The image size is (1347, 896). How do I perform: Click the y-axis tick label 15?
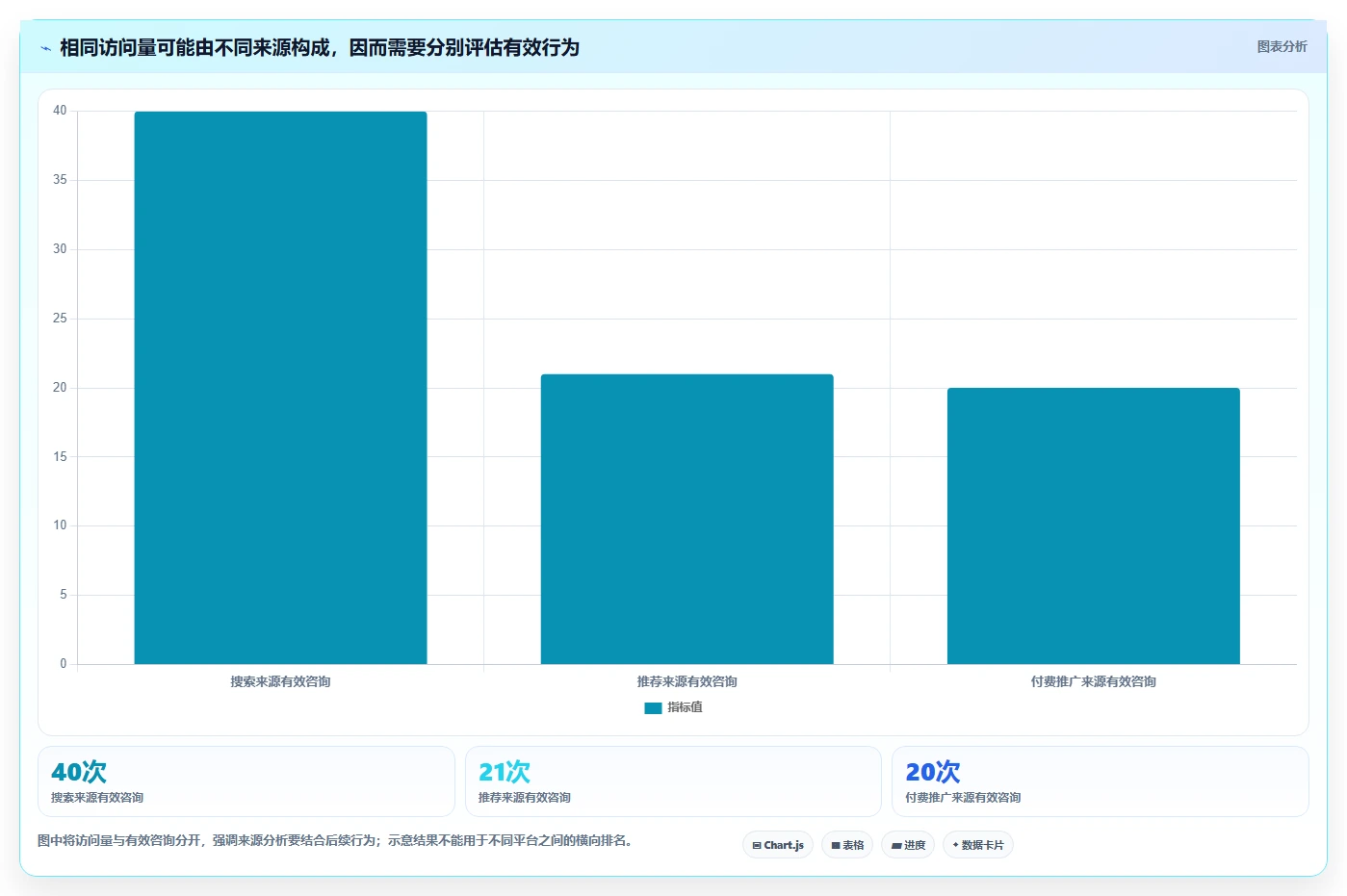coord(60,457)
